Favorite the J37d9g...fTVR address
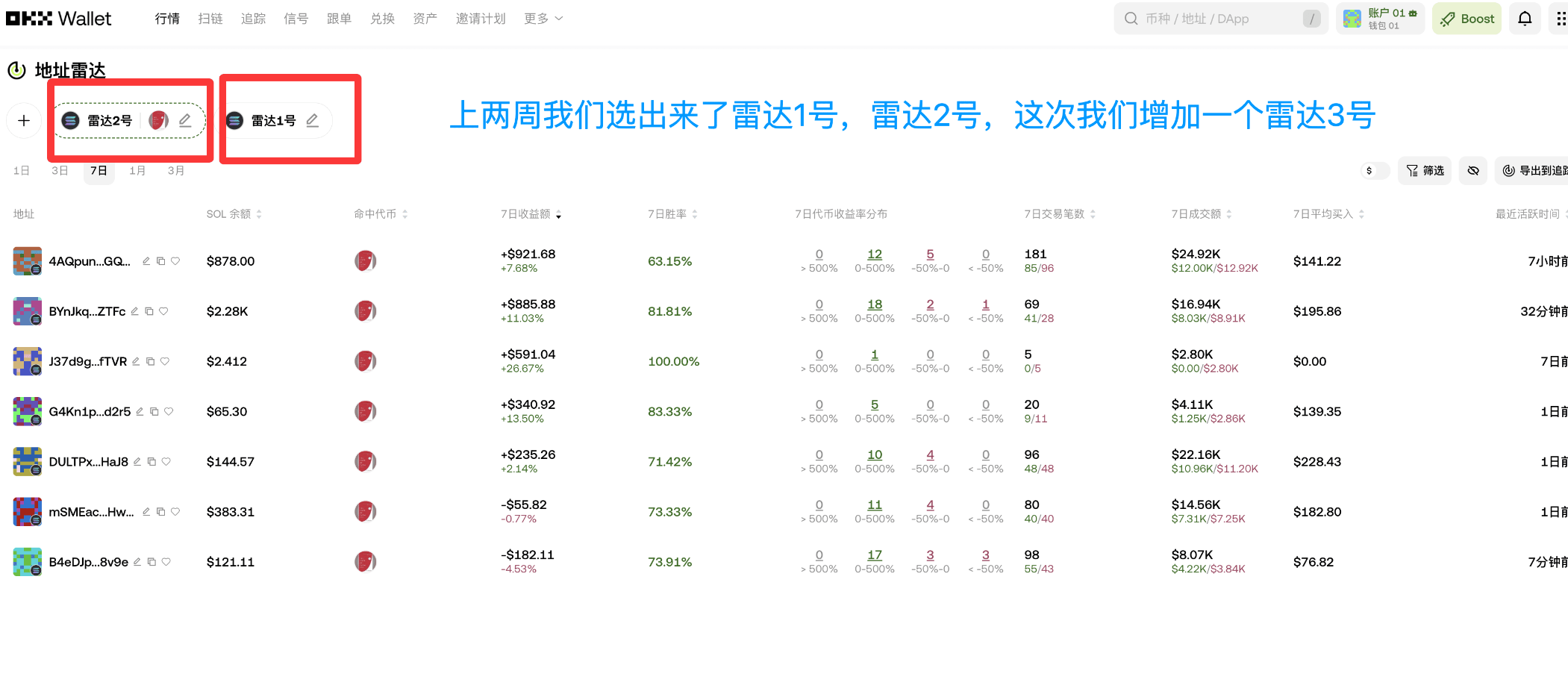 point(165,361)
